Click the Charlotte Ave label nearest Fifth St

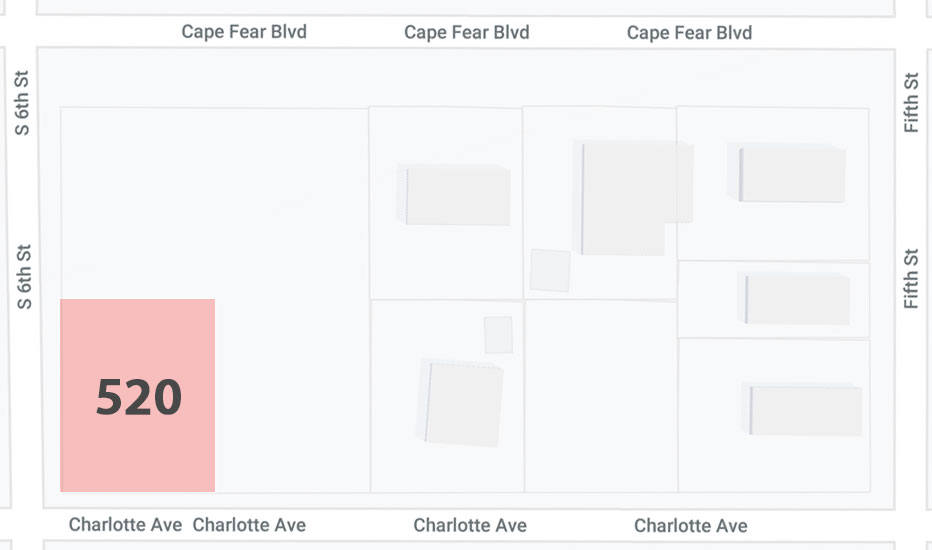[691, 526]
